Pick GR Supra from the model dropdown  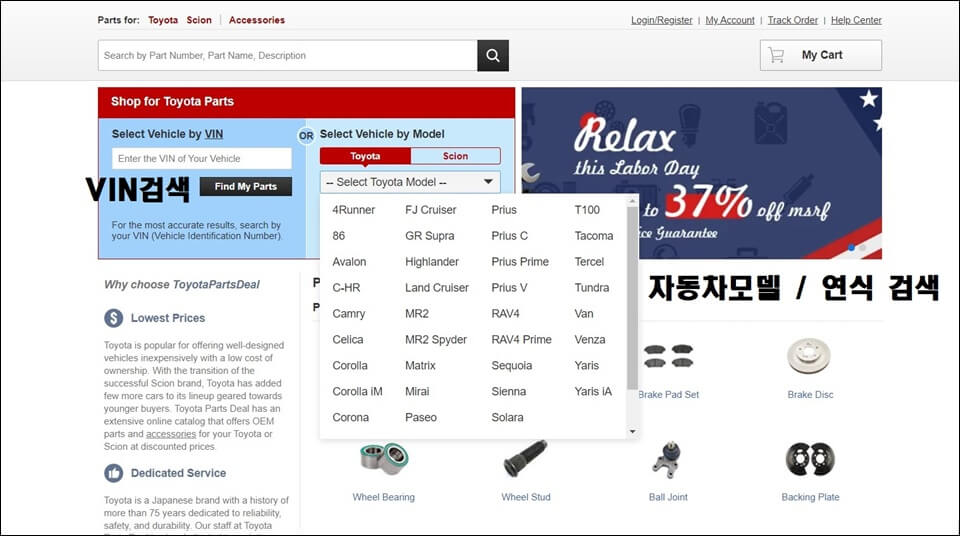click(429, 236)
